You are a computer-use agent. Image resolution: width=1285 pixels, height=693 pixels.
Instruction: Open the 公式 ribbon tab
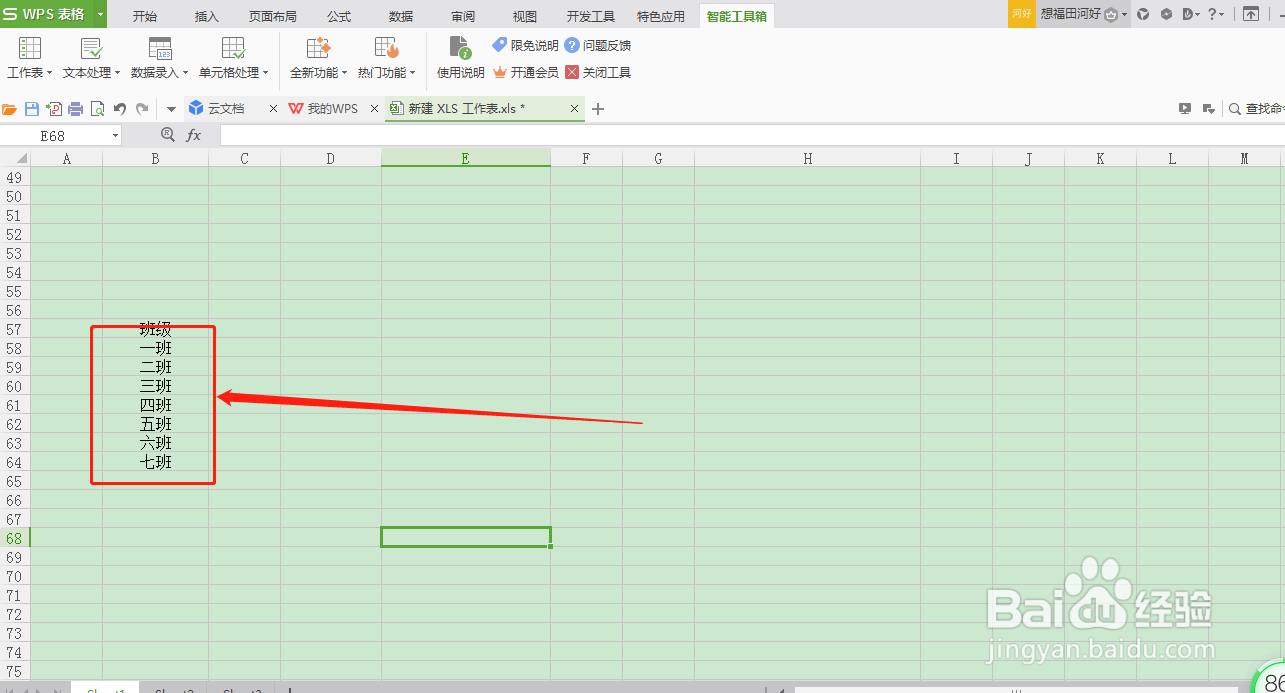point(339,16)
